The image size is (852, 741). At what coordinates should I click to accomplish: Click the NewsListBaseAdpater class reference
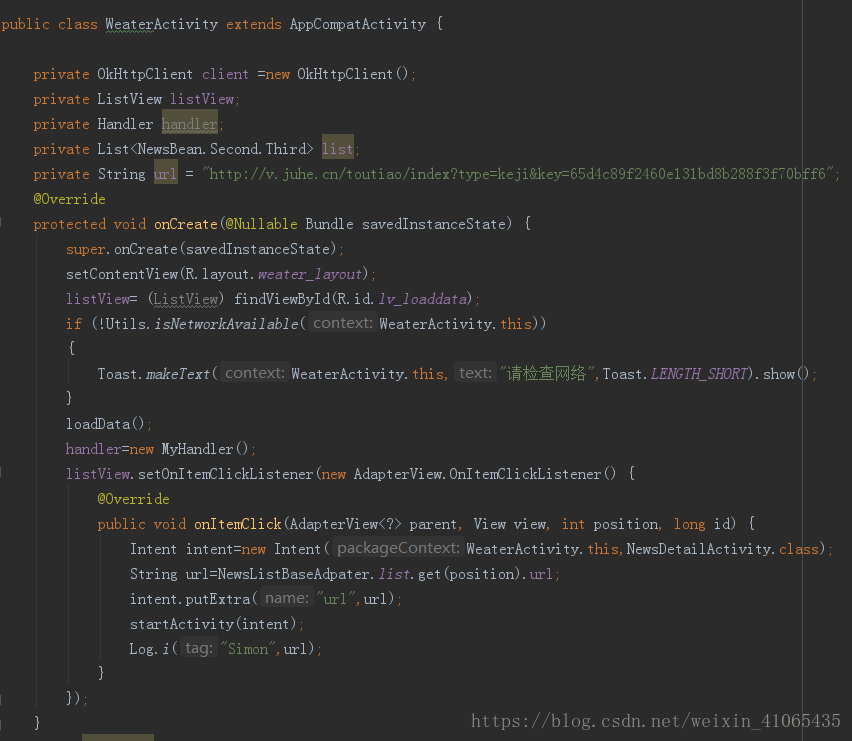coord(293,574)
